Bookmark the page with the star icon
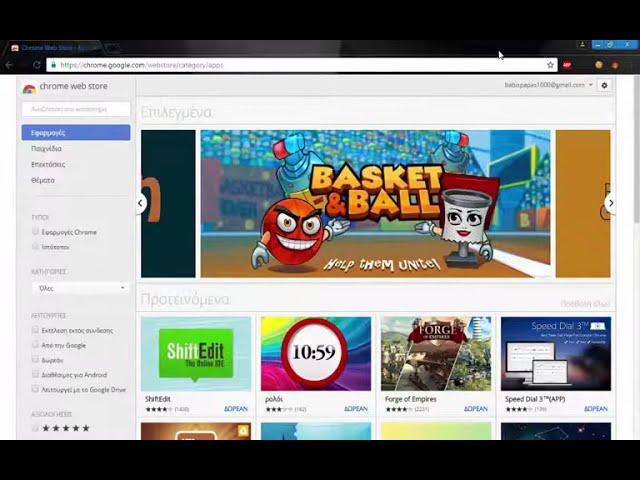This screenshot has width=640, height=480. [x=550, y=65]
